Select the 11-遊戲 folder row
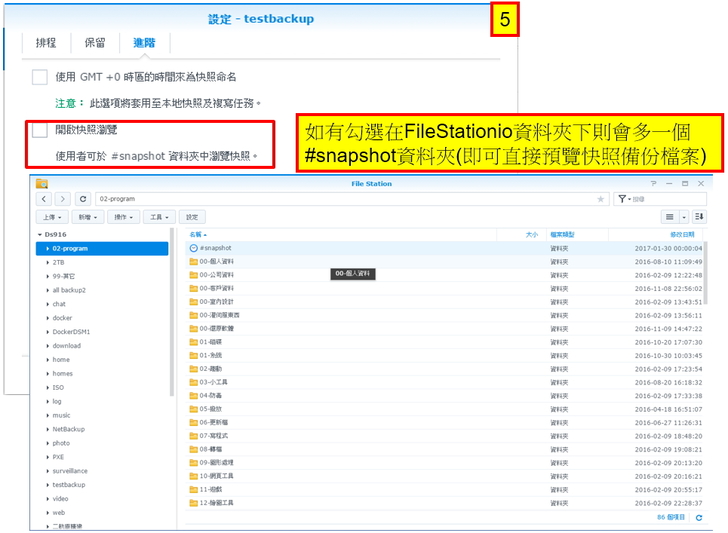 point(445,490)
